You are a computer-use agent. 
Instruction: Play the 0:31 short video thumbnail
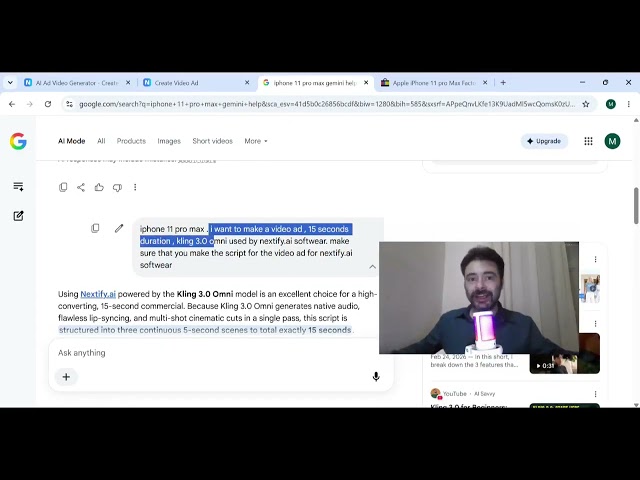coord(564,353)
